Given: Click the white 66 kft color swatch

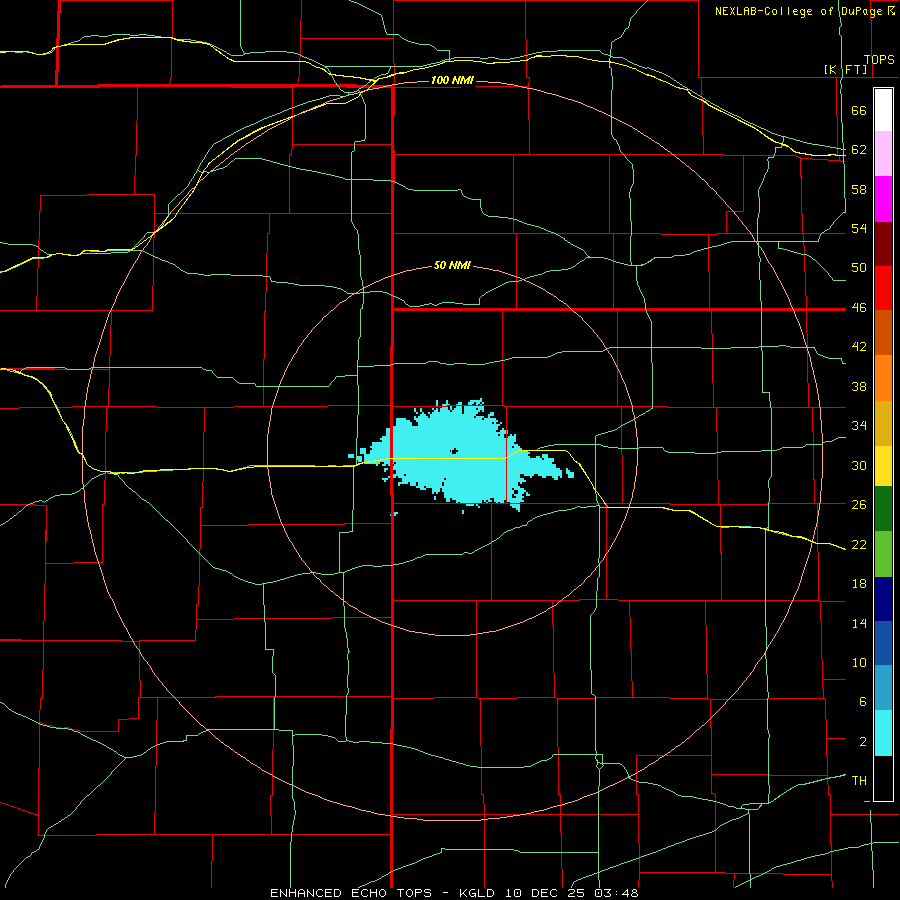Looking at the screenshot, I should (x=883, y=110).
